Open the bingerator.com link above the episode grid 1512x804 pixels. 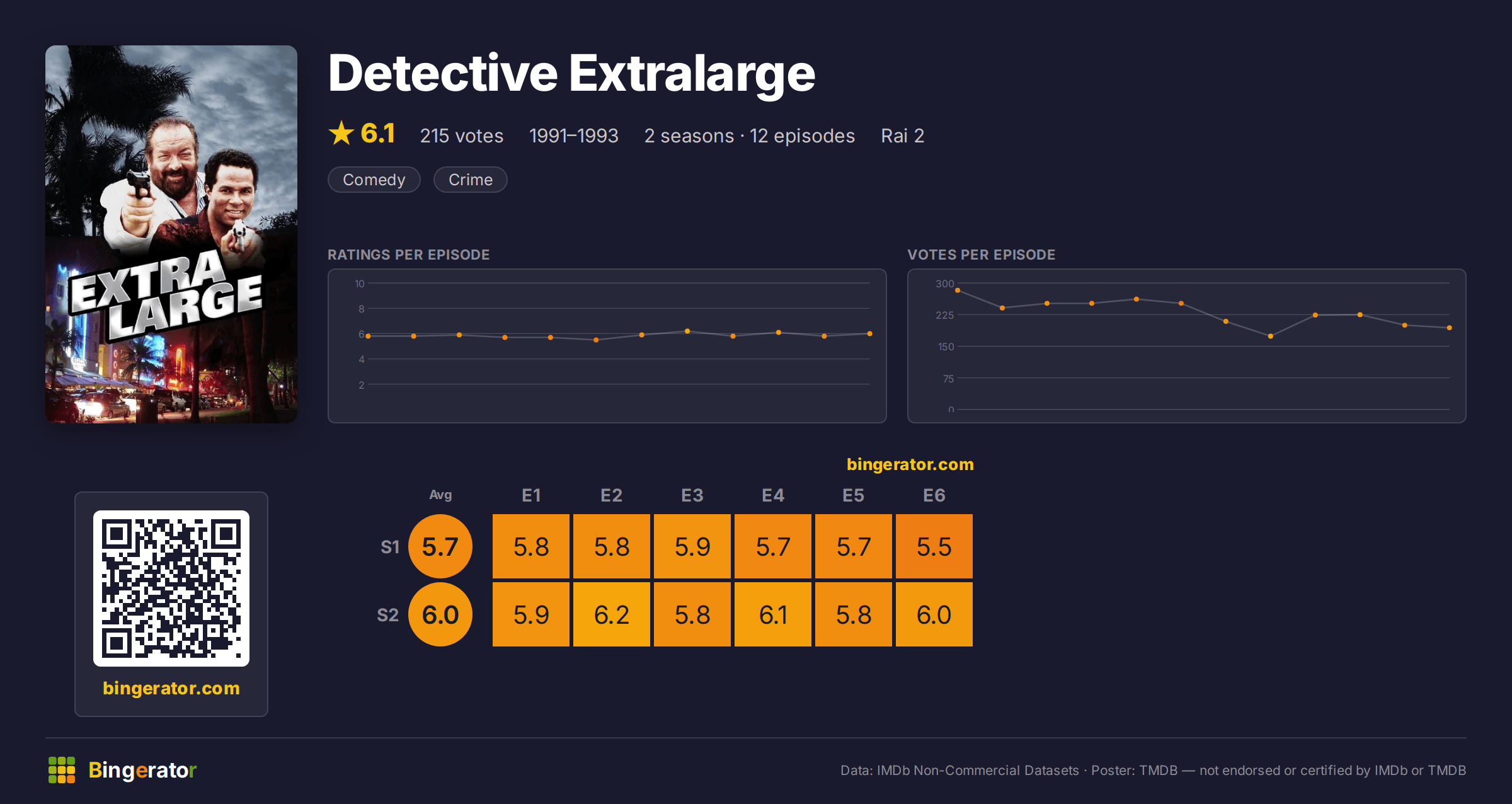point(910,464)
